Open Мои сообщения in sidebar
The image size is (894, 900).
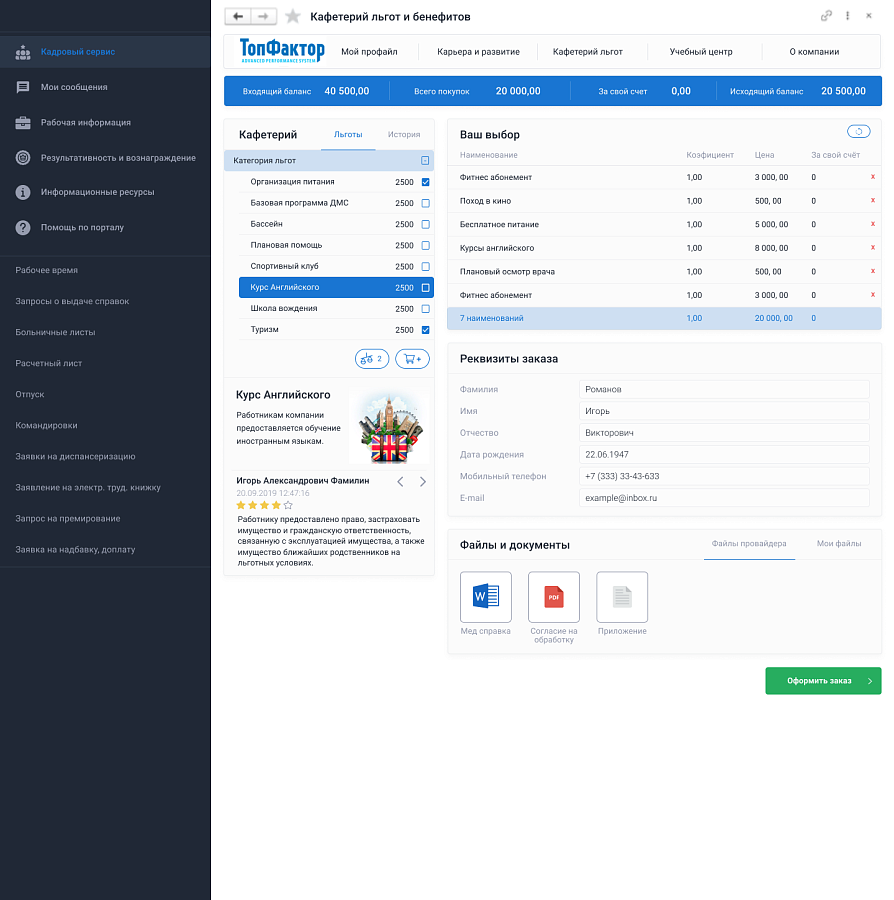click(105, 87)
